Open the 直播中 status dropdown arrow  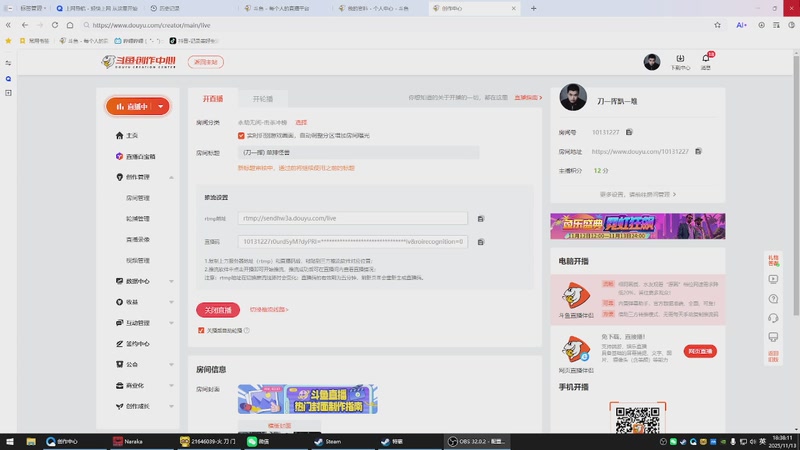(161, 106)
